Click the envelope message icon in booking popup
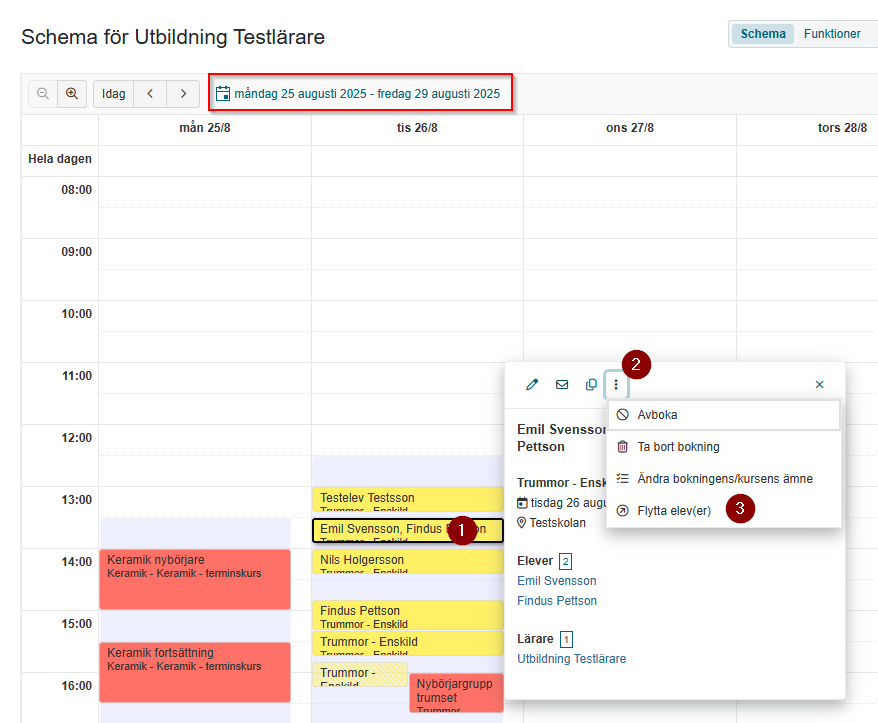878x723 pixels. [x=562, y=384]
